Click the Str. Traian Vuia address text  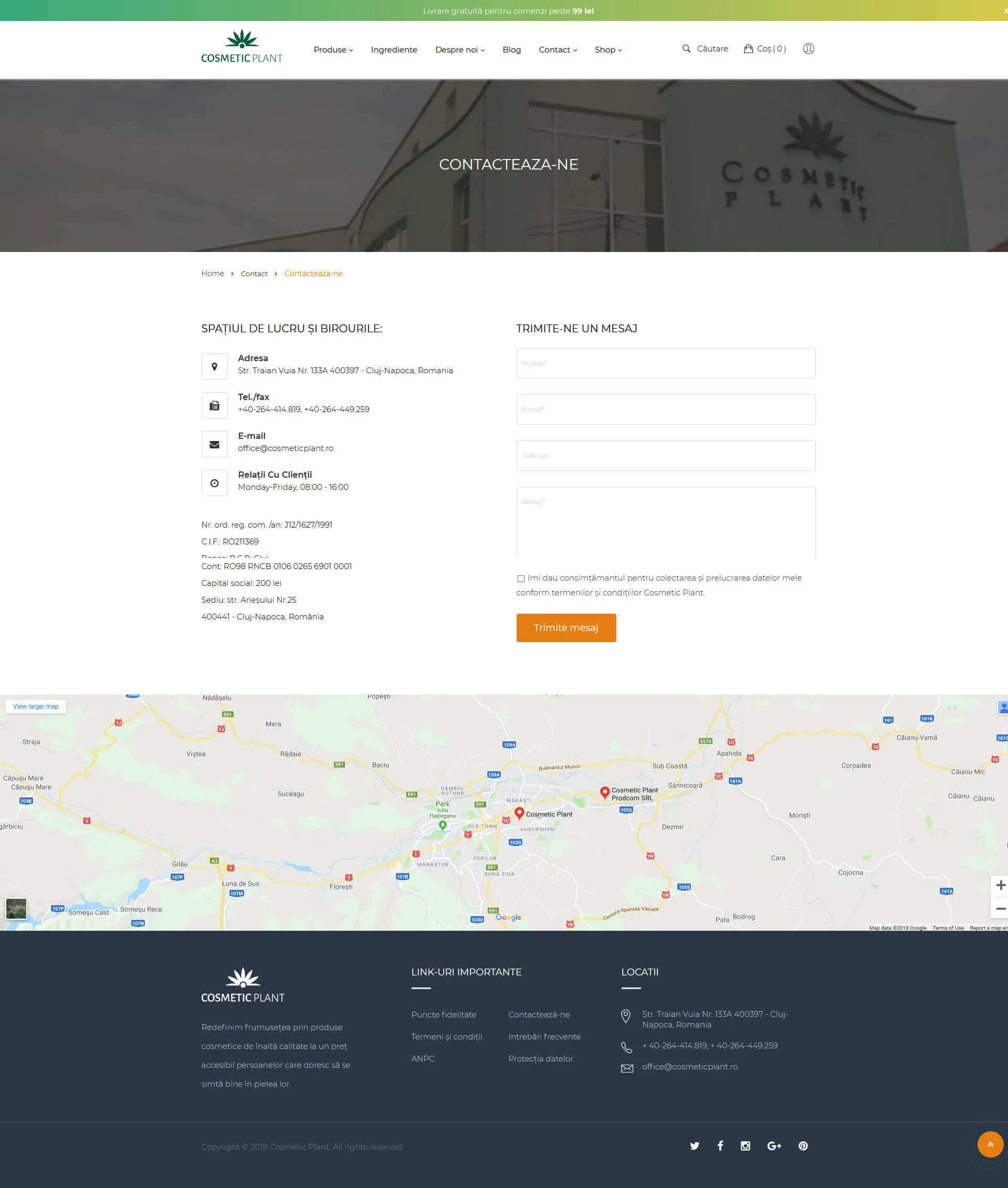(x=345, y=370)
